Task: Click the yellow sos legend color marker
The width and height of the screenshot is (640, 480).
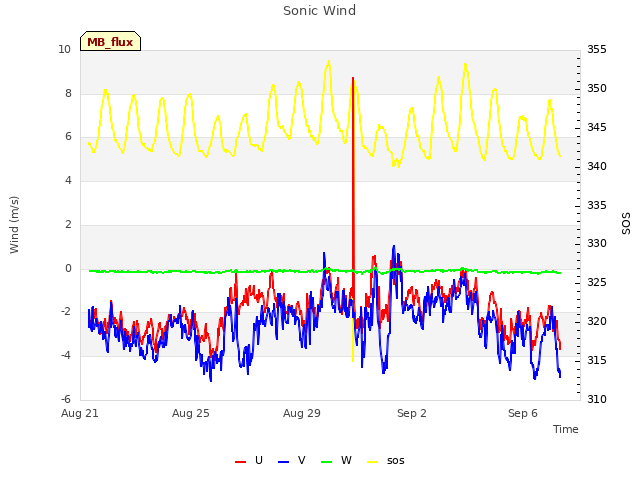Action: coord(372,462)
